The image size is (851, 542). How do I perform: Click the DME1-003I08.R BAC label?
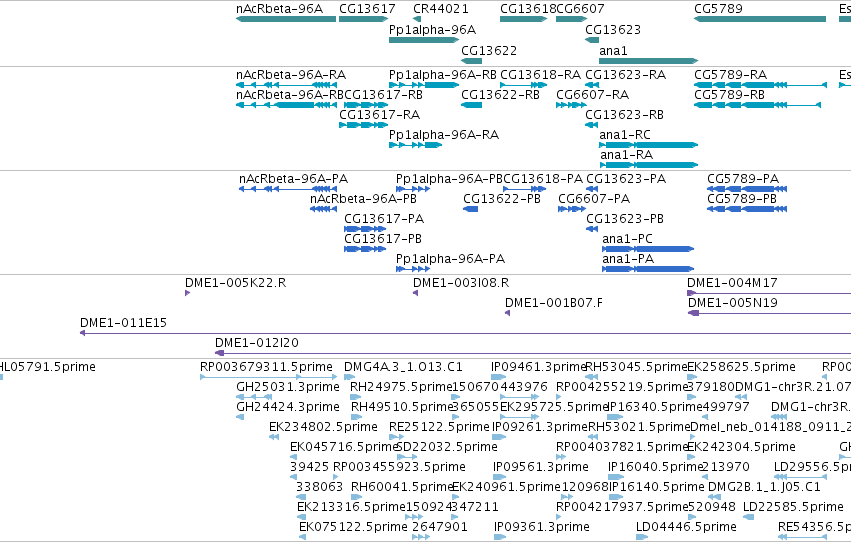pyautogui.click(x=461, y=283)
